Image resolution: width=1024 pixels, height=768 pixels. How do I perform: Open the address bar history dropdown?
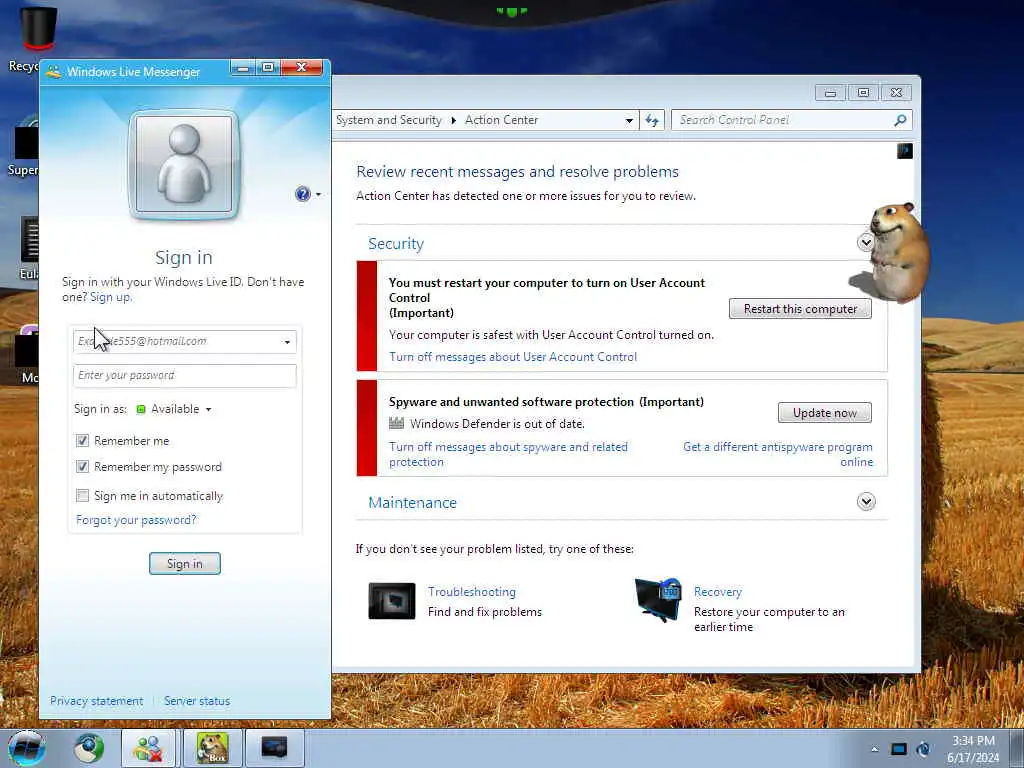click(x=629, y=120)
